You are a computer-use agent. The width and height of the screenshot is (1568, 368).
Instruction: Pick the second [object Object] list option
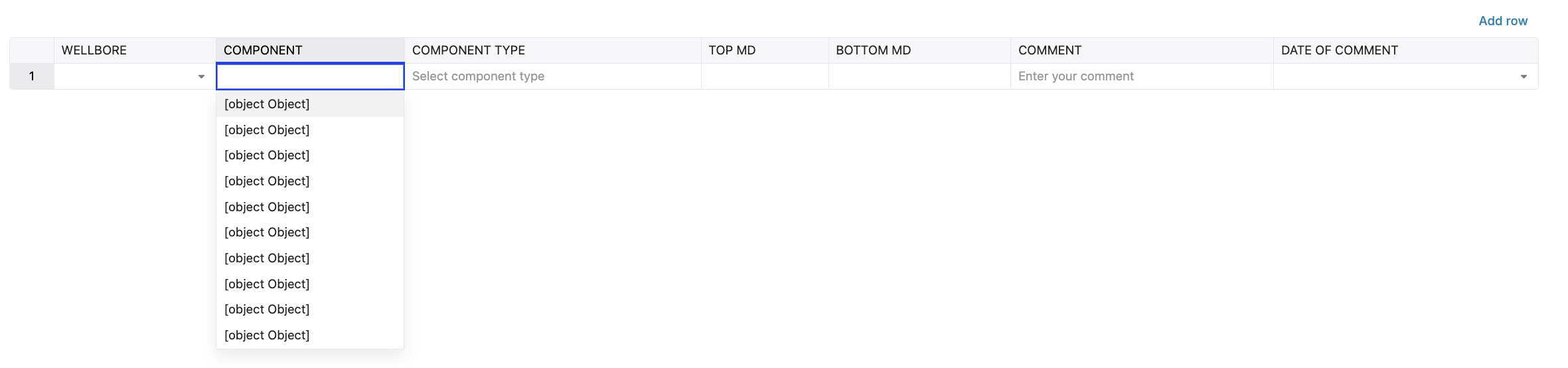267,130
